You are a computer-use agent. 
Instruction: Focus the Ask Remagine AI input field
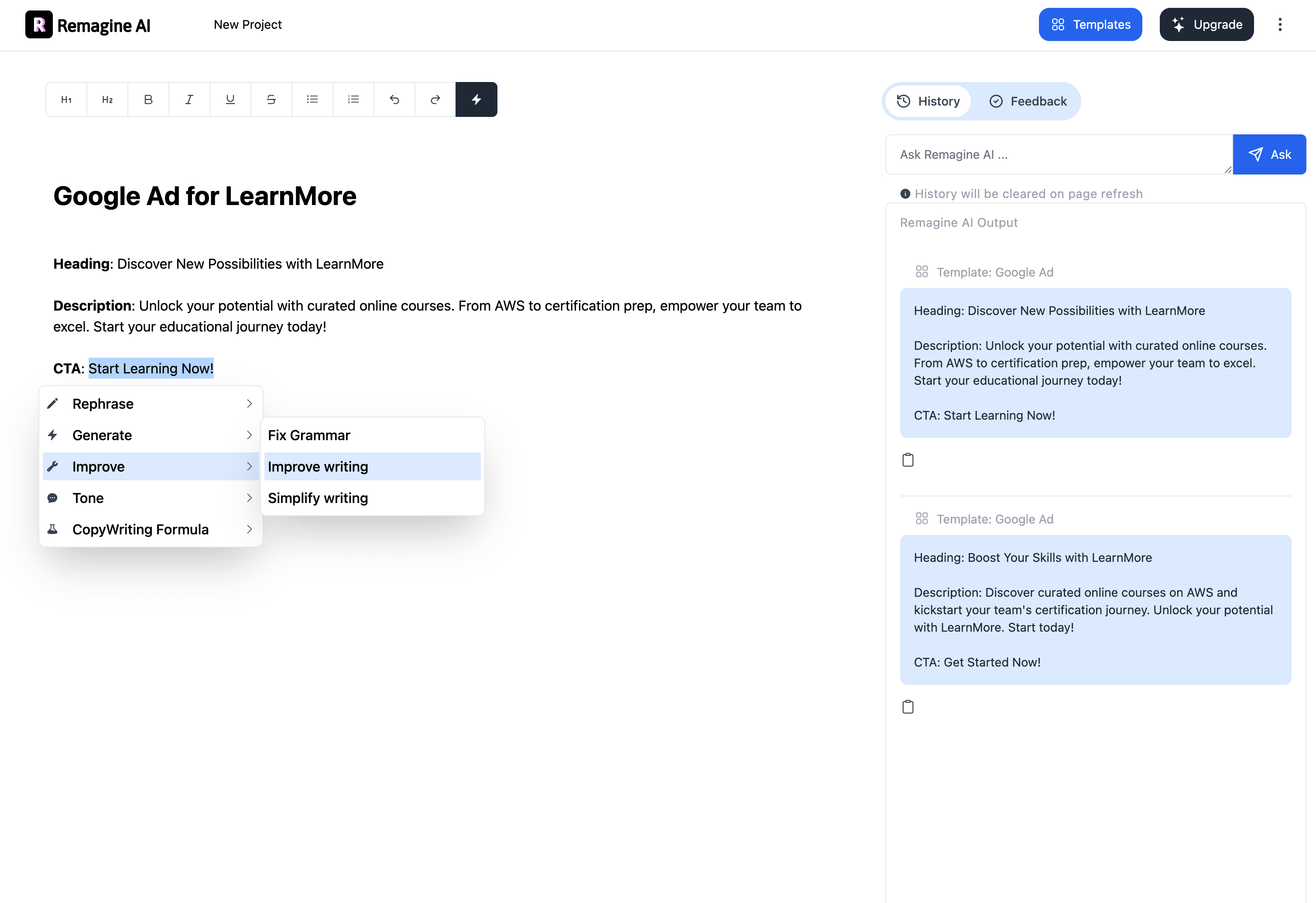[x=1059, y=154]
